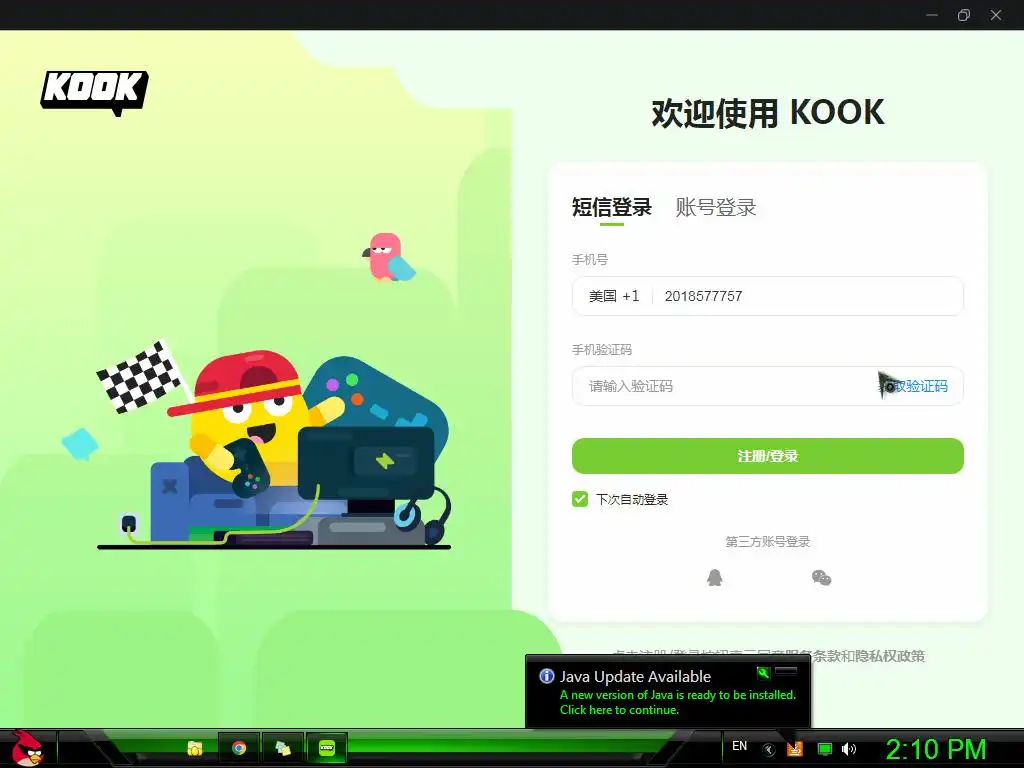Open the 服务条款 terms link
This screenshot has height=768, width=1024.
[814, 656]
